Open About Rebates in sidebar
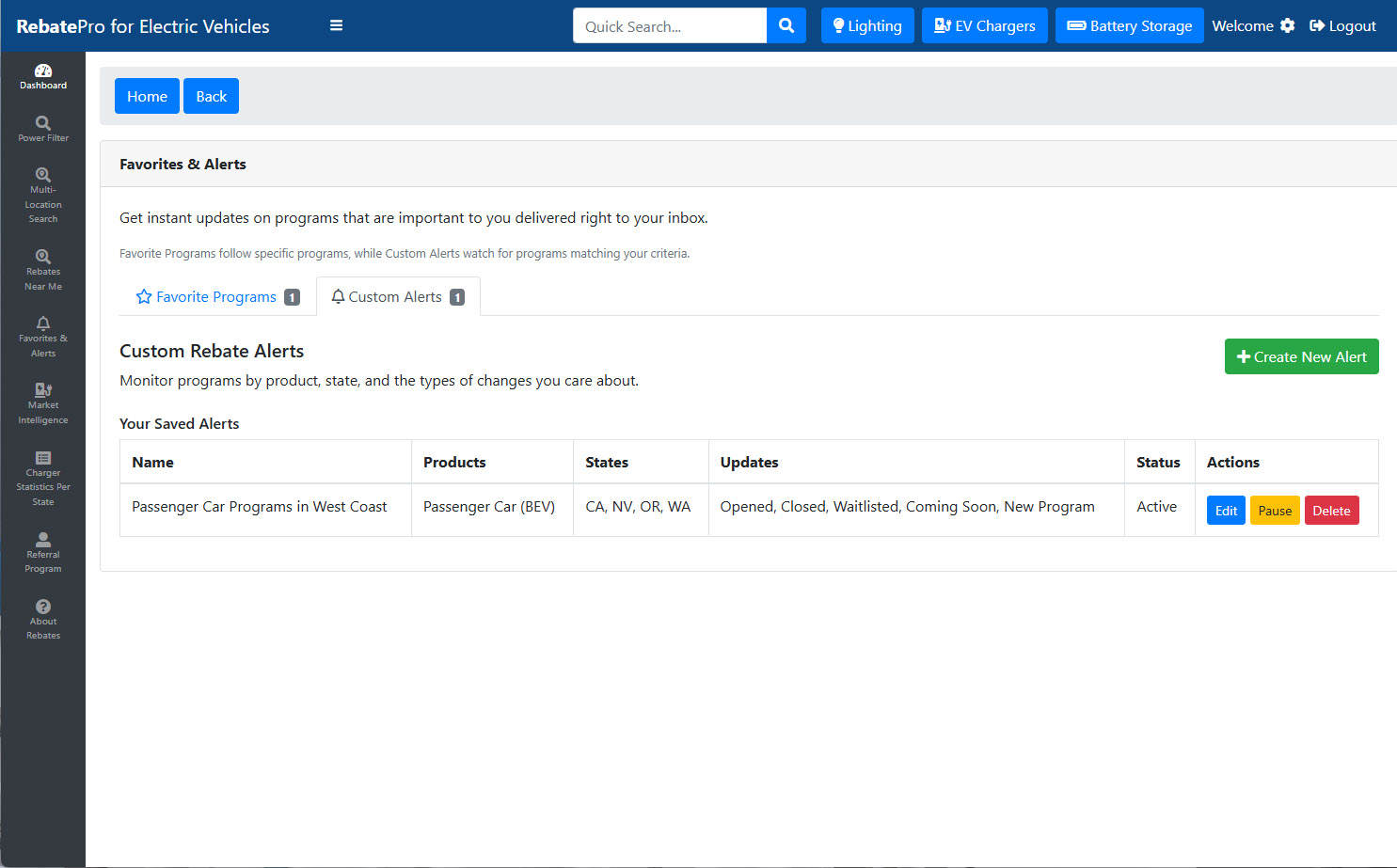 pyautogui.click(x=43, y=620)
